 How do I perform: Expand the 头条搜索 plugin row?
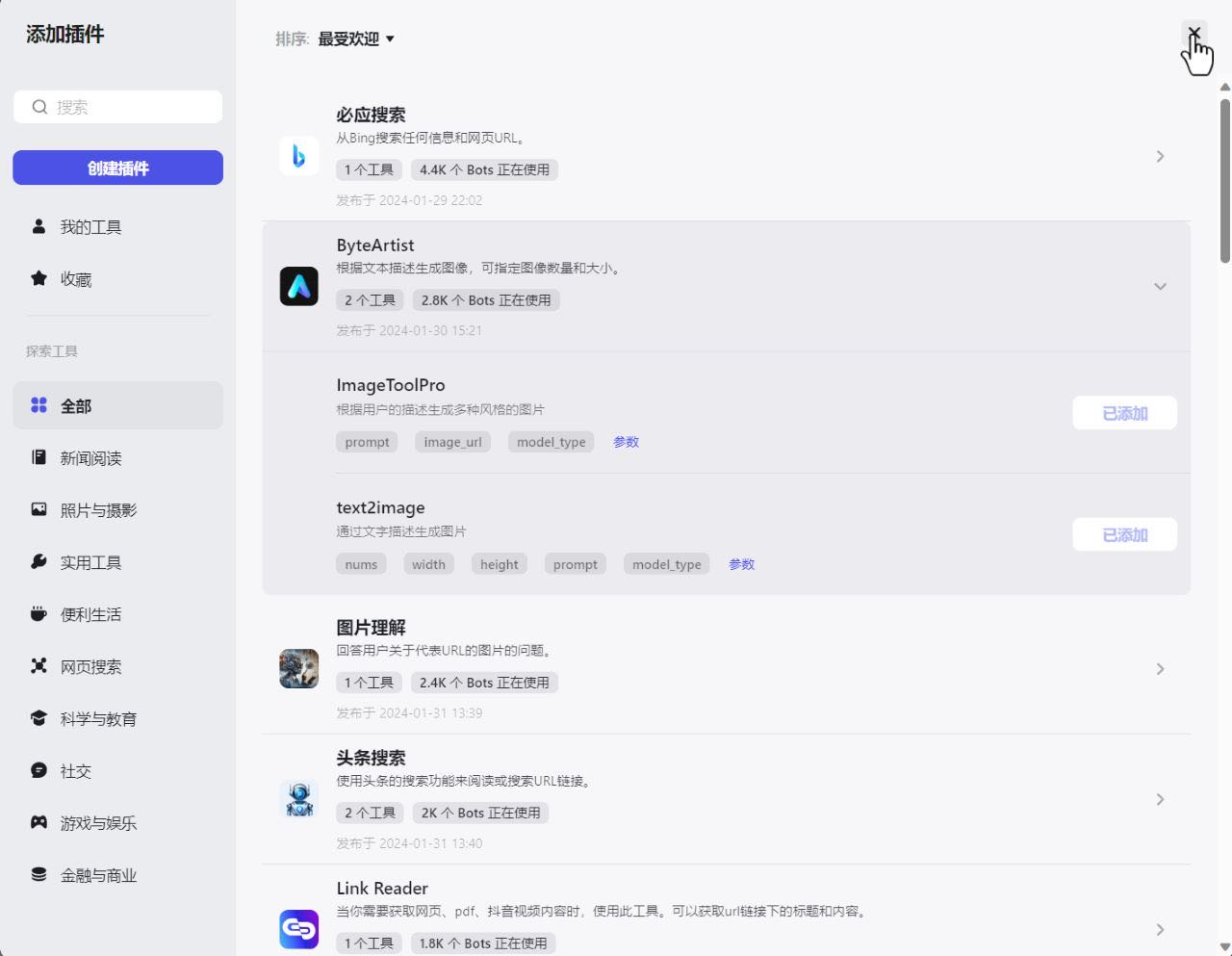tap(1160, 799)
